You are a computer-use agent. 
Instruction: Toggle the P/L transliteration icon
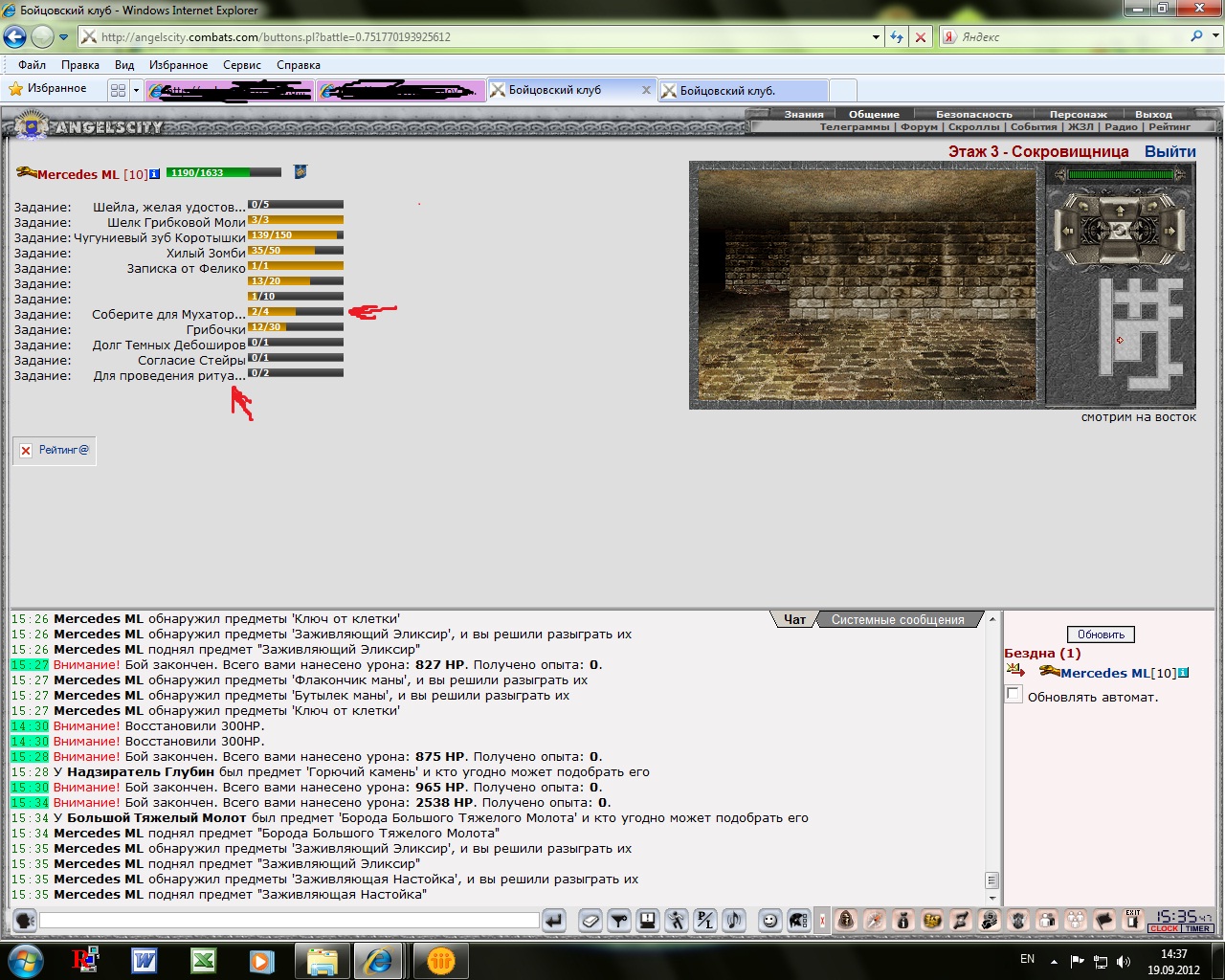(x=705, y=921)
